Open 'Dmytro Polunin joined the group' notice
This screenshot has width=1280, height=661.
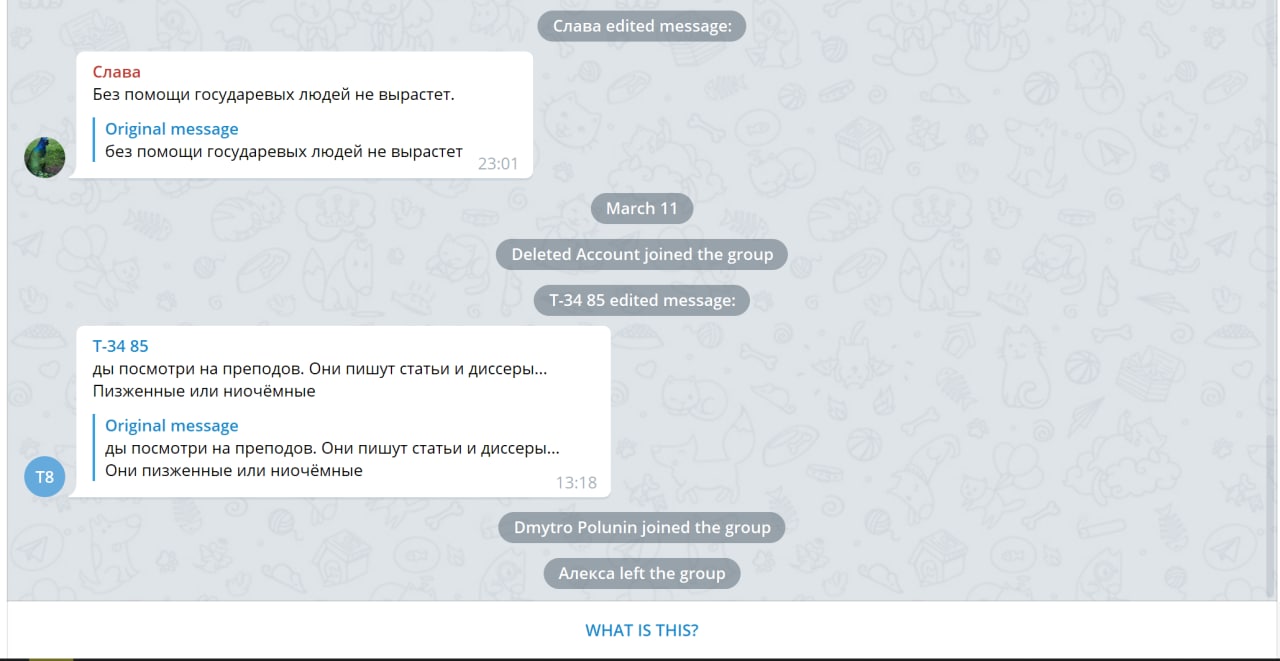[642, 527]
